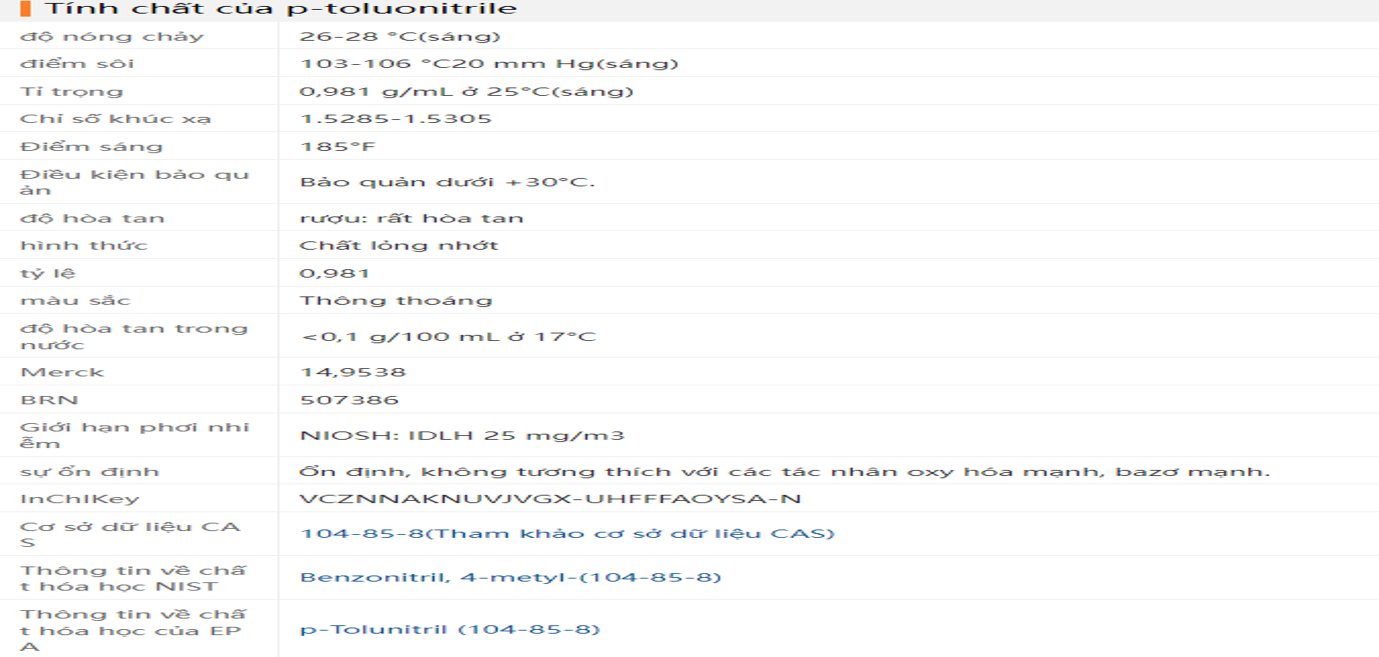Select the InChIKey value VCZNNAKNUVJVGX-UHFFFAOYSA-N
This screenshot has width=1379, height=657.
550,499
